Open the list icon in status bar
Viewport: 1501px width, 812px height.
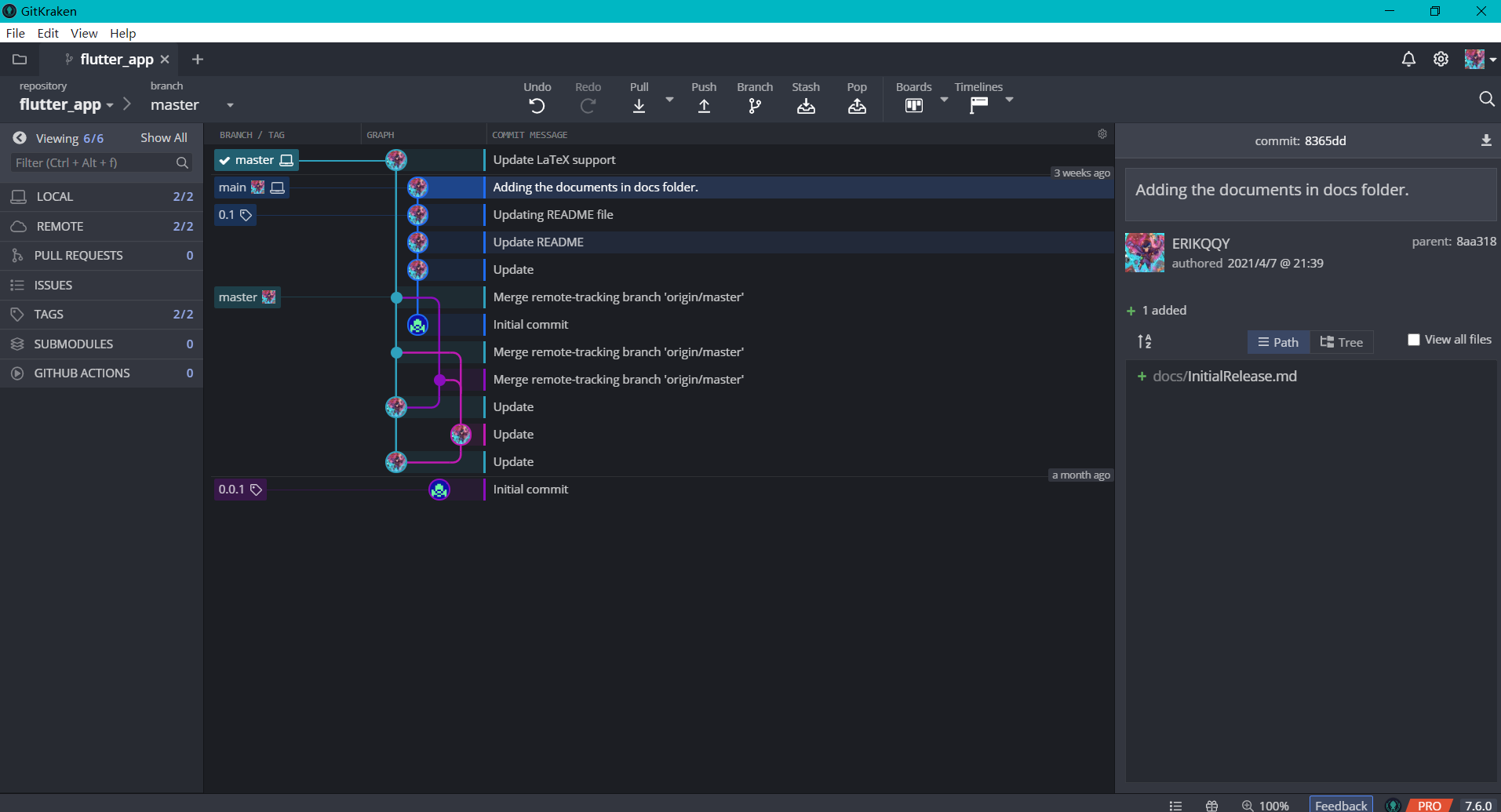point(1175,806)
